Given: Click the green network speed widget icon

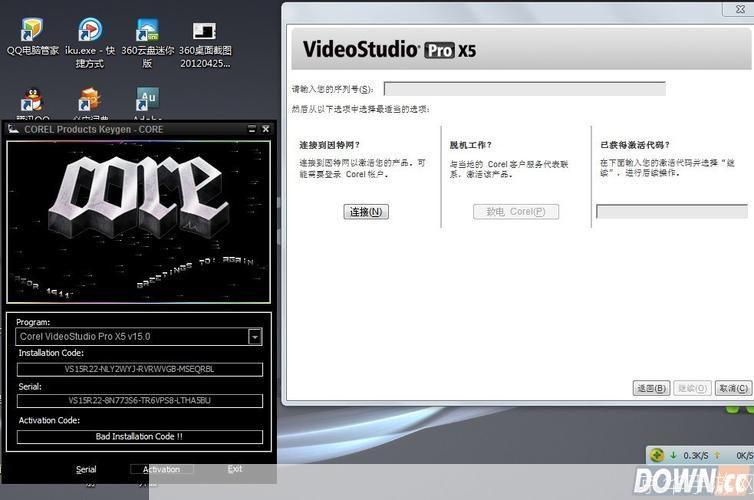Looking at the screenshot, I should pyautogui.click(x=657, y=454).
